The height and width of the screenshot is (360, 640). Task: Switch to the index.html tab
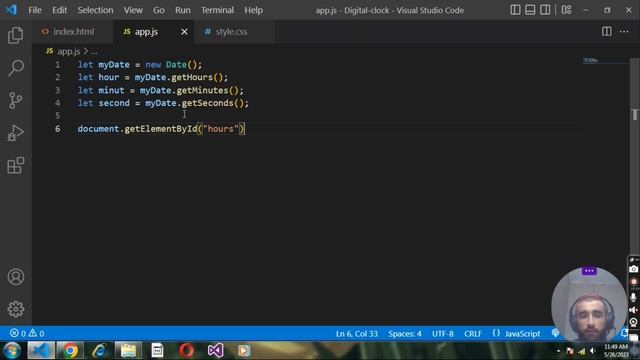pyautogui.click(x=73, y=31)
